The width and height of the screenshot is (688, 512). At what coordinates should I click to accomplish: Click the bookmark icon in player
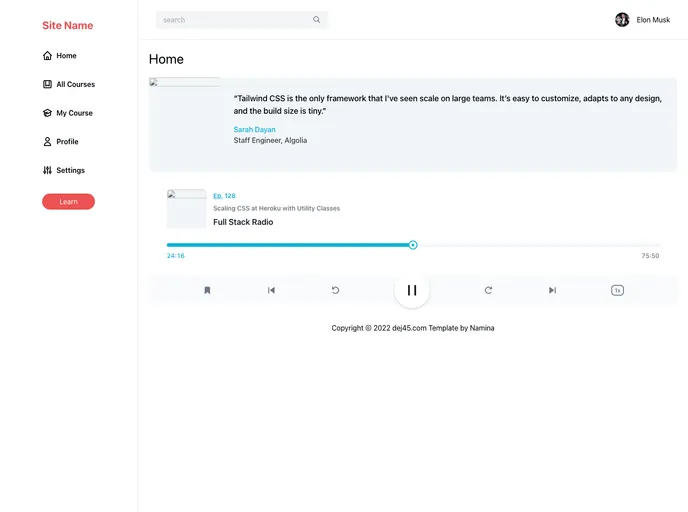[207, 290]
